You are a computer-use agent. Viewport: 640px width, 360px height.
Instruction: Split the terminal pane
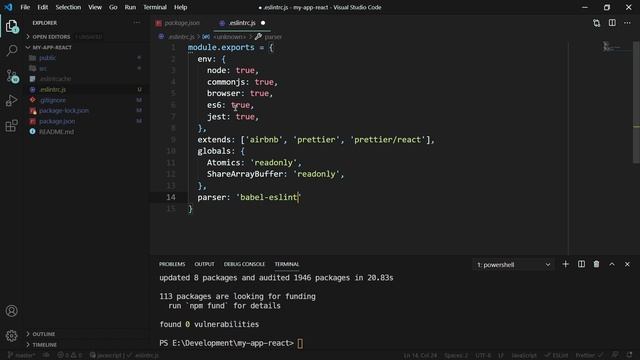tap(581, 264)
